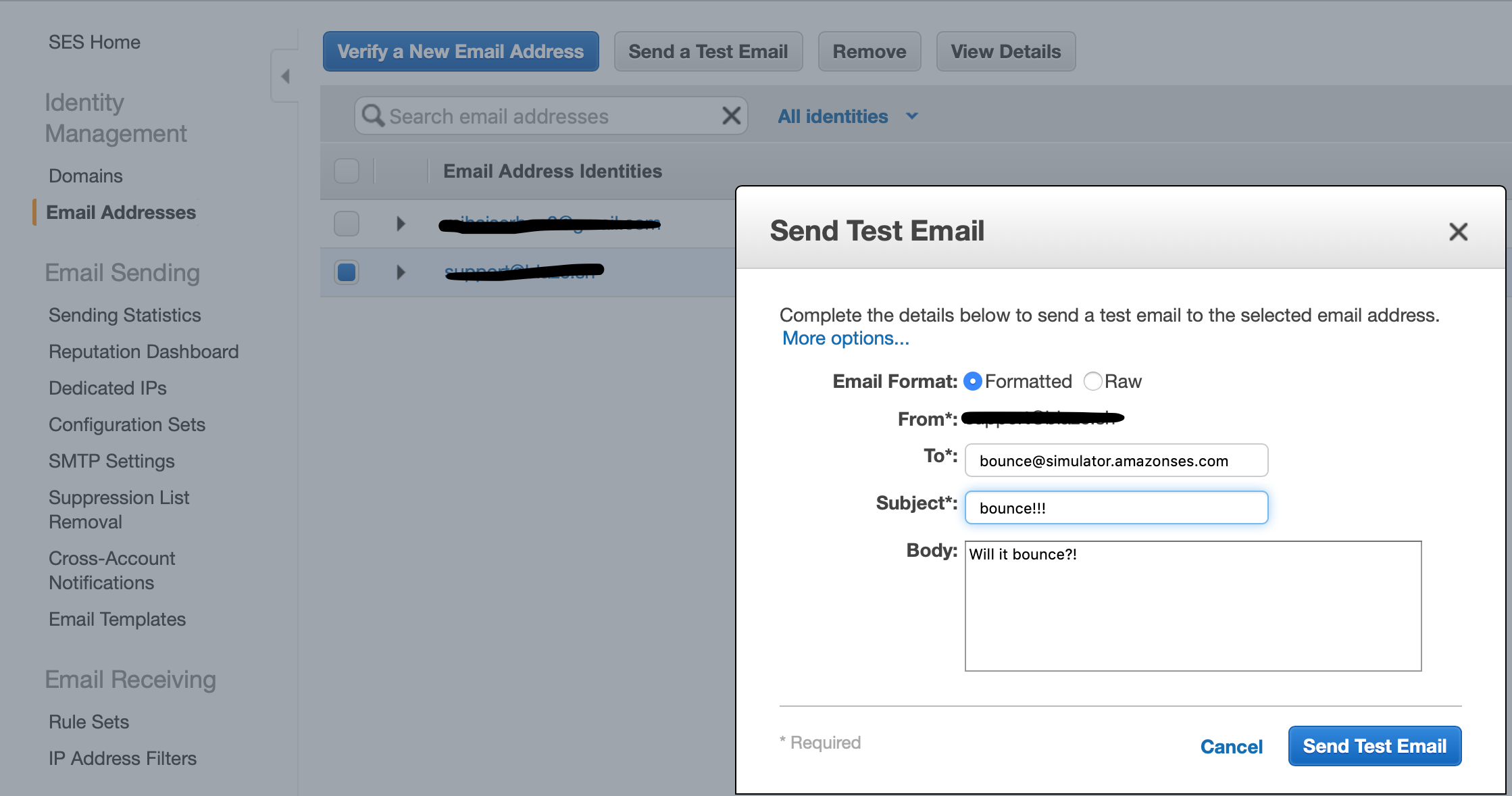Select the Raw email format radio button
This screenshot has height=796, width=1512.
[1093, 381]
